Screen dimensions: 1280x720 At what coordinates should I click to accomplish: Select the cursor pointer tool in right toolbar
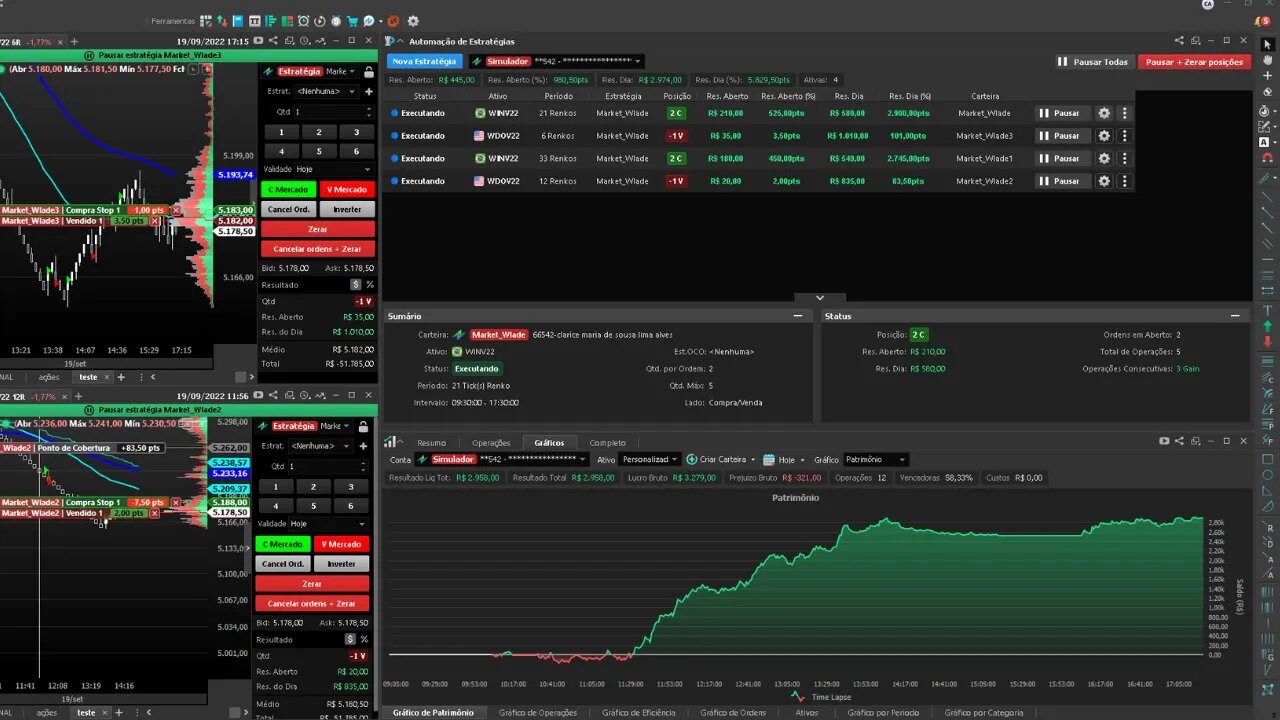[1268, 44]
